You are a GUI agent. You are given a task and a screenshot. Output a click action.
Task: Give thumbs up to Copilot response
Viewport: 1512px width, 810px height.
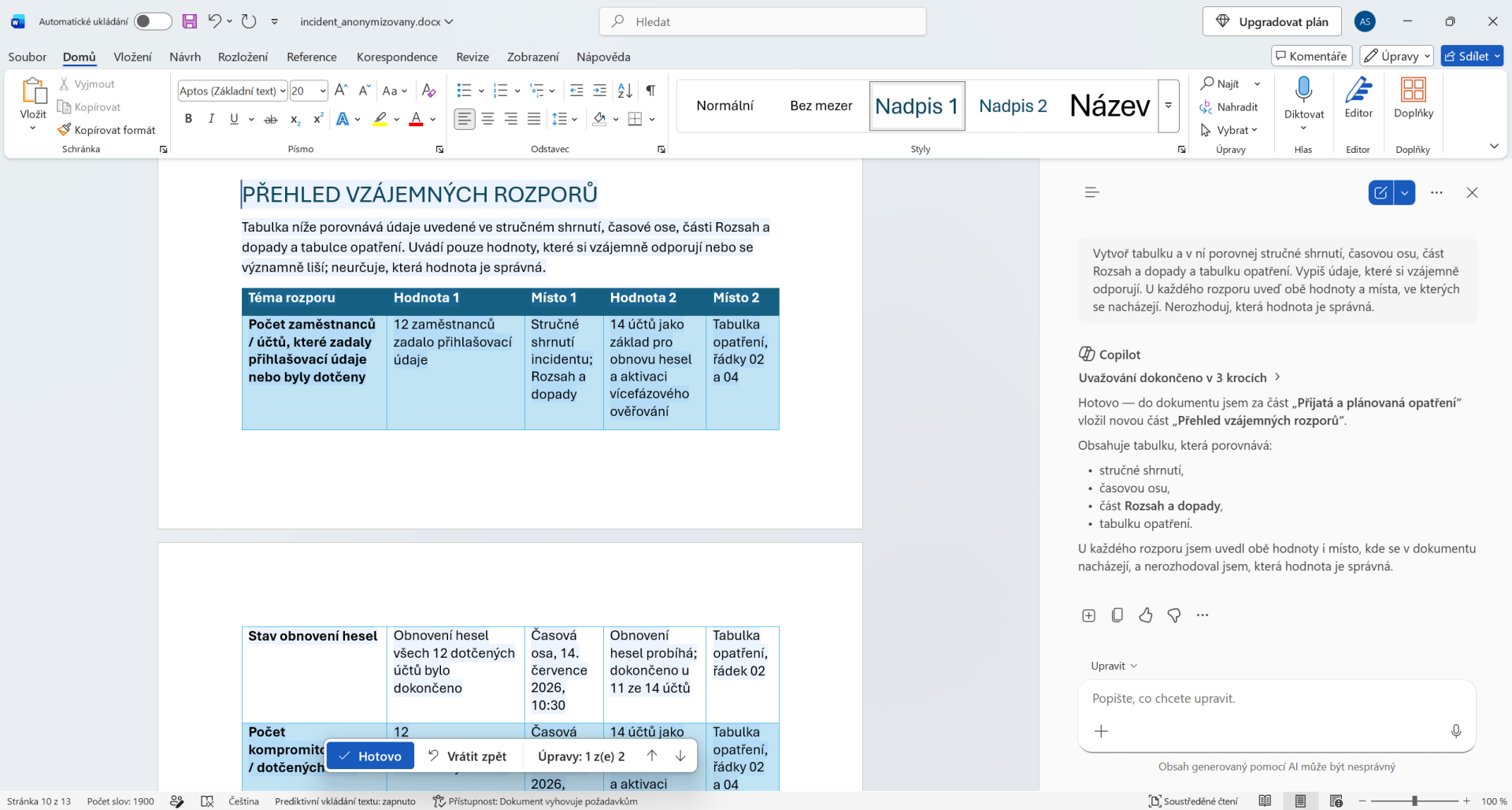(1145, 615)
